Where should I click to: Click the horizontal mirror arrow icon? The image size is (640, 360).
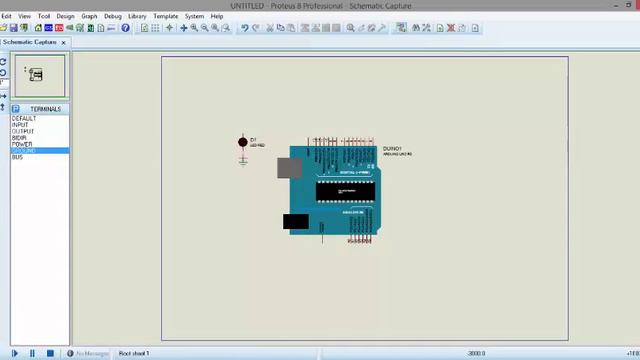pos(3,96)
